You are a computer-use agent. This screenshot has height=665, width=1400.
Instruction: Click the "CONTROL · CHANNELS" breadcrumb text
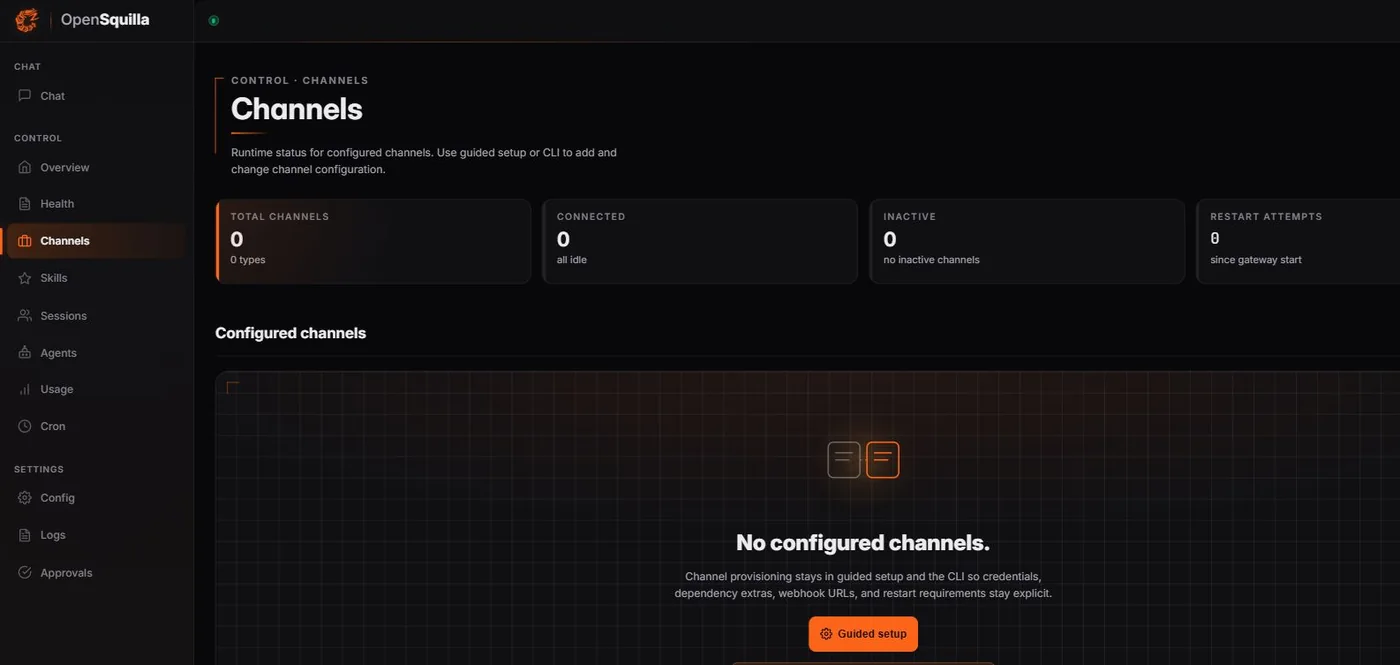click(x=300, y=80)
